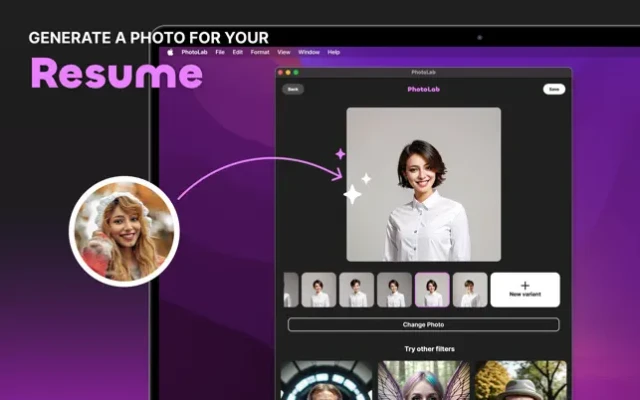Open the Window menu

click(309, 51)
